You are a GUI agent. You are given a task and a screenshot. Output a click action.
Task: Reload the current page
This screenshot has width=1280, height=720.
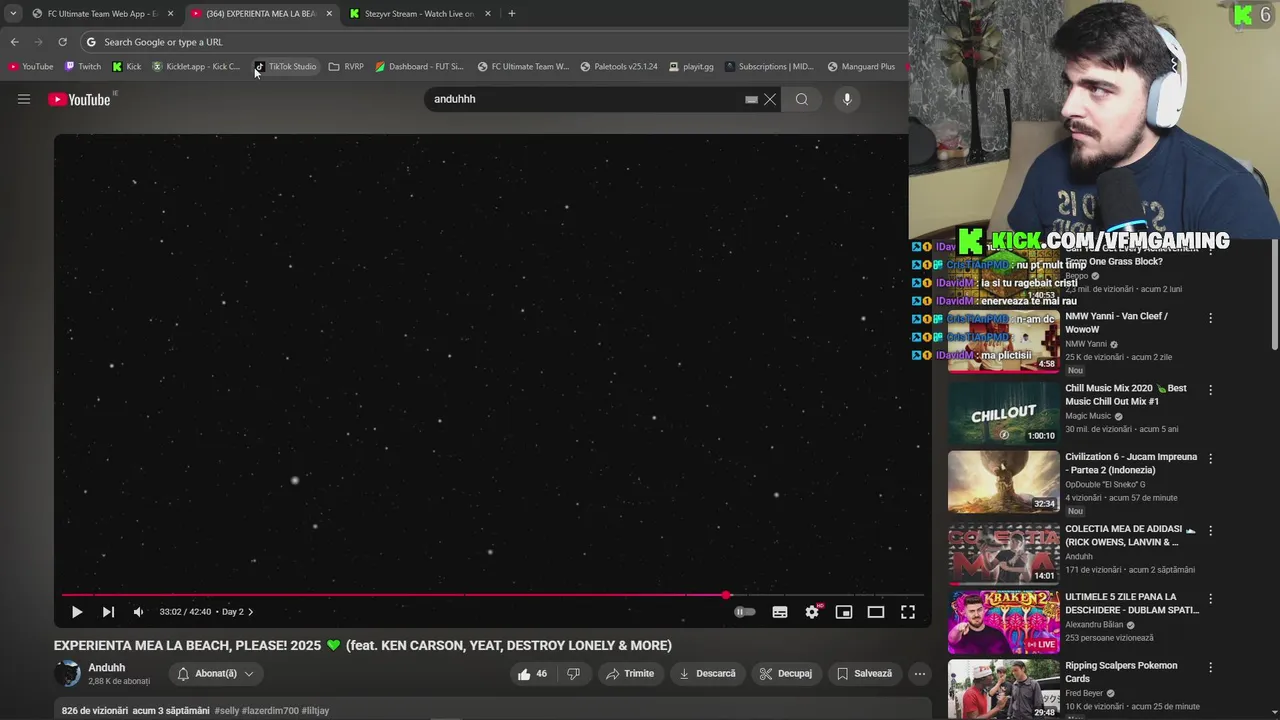tap(62, 42)
